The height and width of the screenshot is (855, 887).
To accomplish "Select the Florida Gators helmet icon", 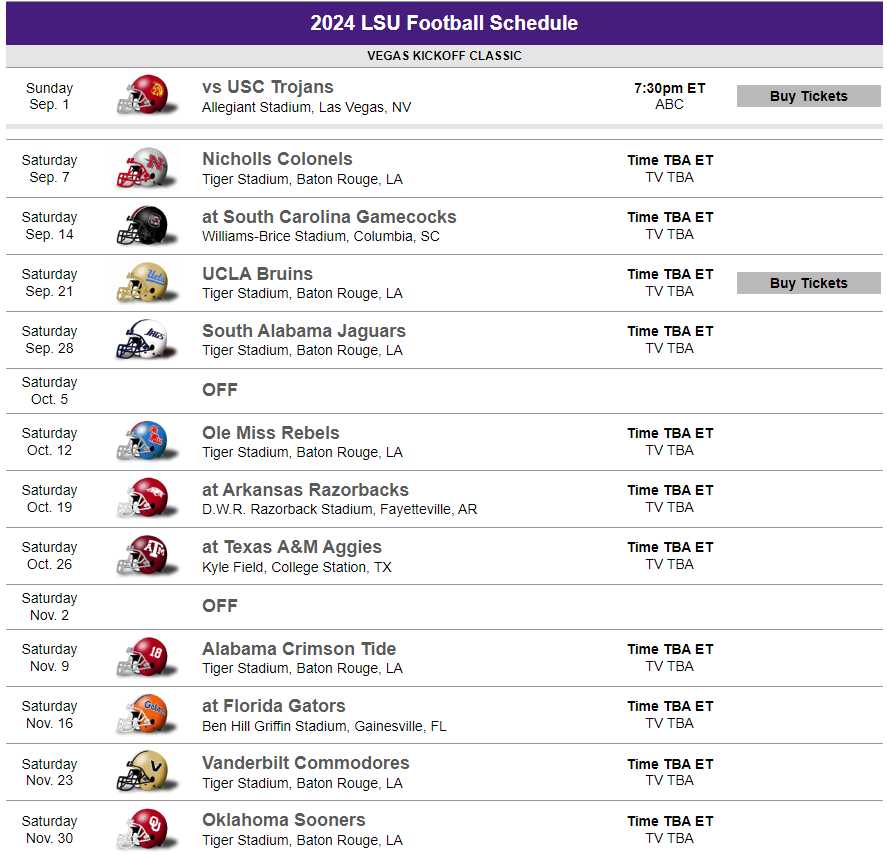I will pos(141,715).
